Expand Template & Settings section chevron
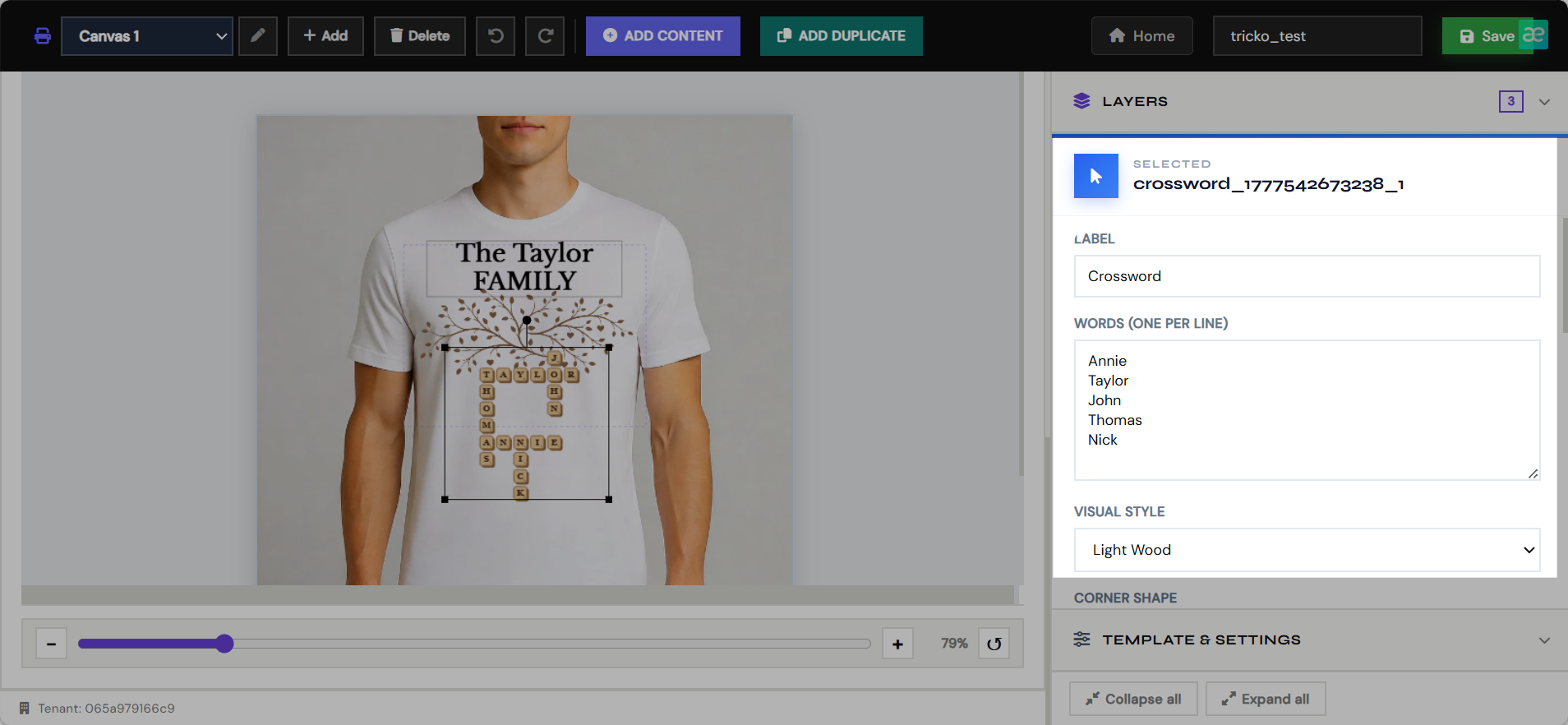The width and height of the screenshot is (1568, 725). click(x=1544, y=640)
